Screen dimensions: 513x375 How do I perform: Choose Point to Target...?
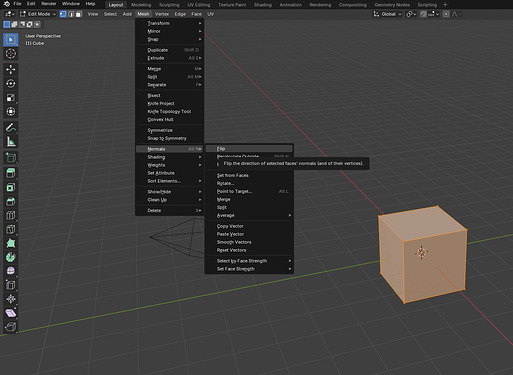[x=249, y=191]
